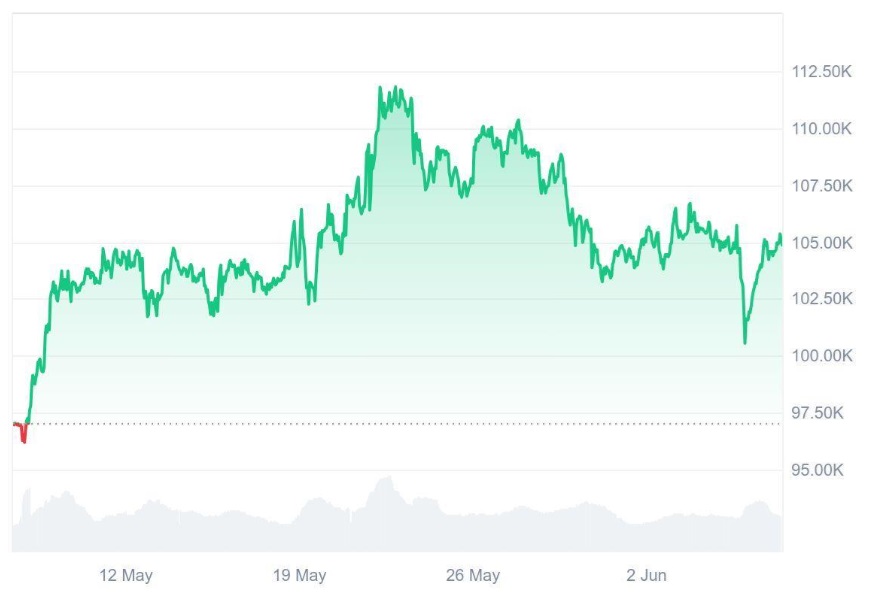This screenshot has width=881, height=600.
Task: Click the dotted opening-price baseline
Action: (400, 424)
